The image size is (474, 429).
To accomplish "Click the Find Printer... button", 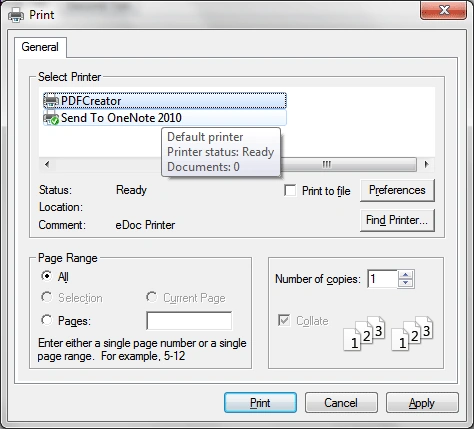I will pos(397,220).
